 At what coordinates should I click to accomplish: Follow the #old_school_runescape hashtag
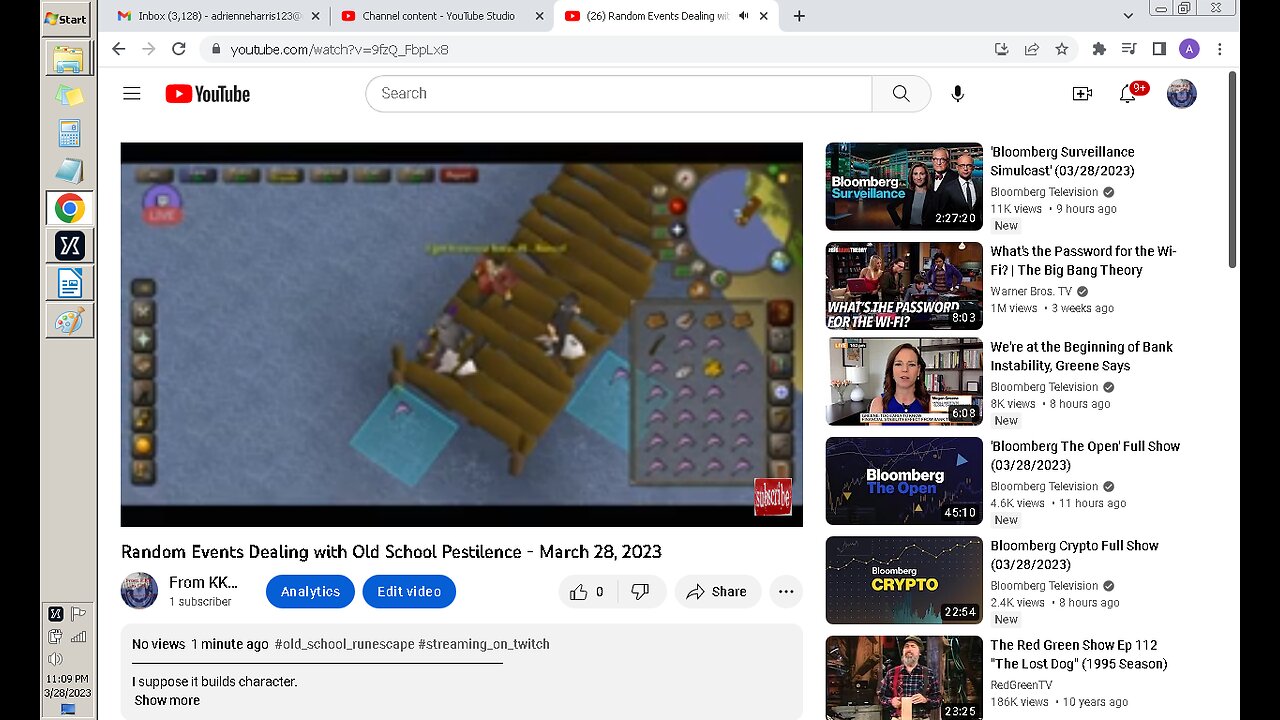pos(344,644)
